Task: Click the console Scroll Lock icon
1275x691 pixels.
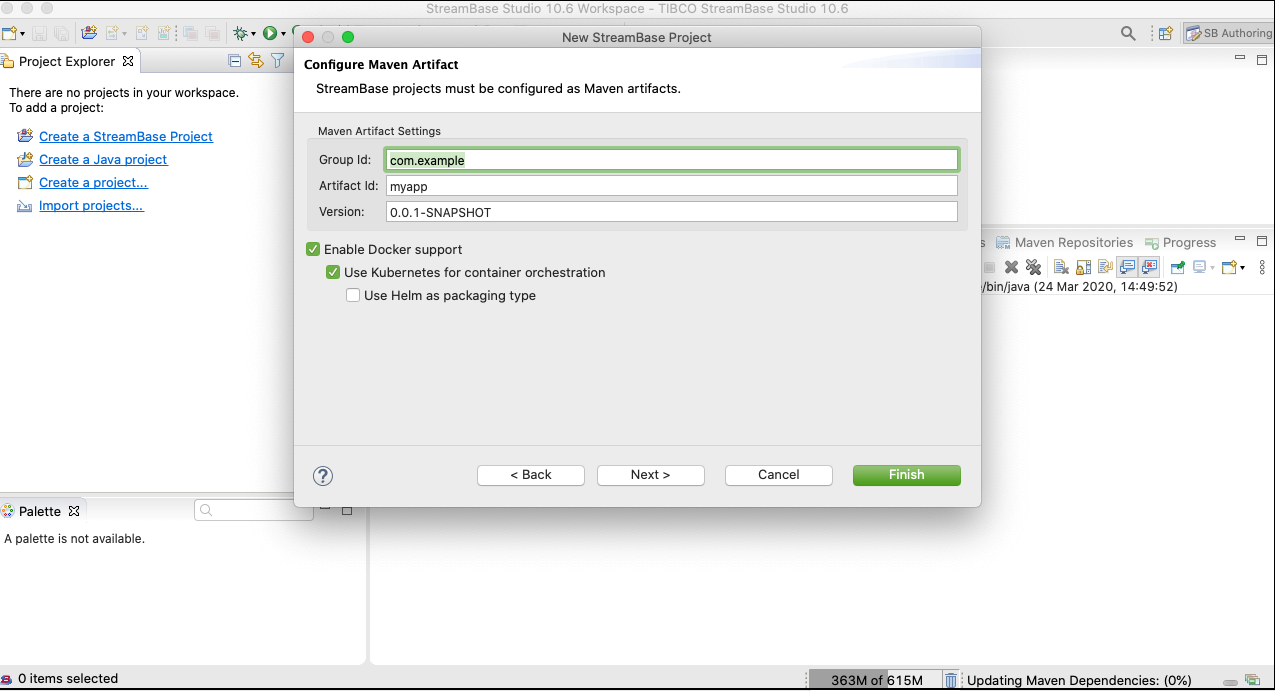Action: pos(1084,267)
